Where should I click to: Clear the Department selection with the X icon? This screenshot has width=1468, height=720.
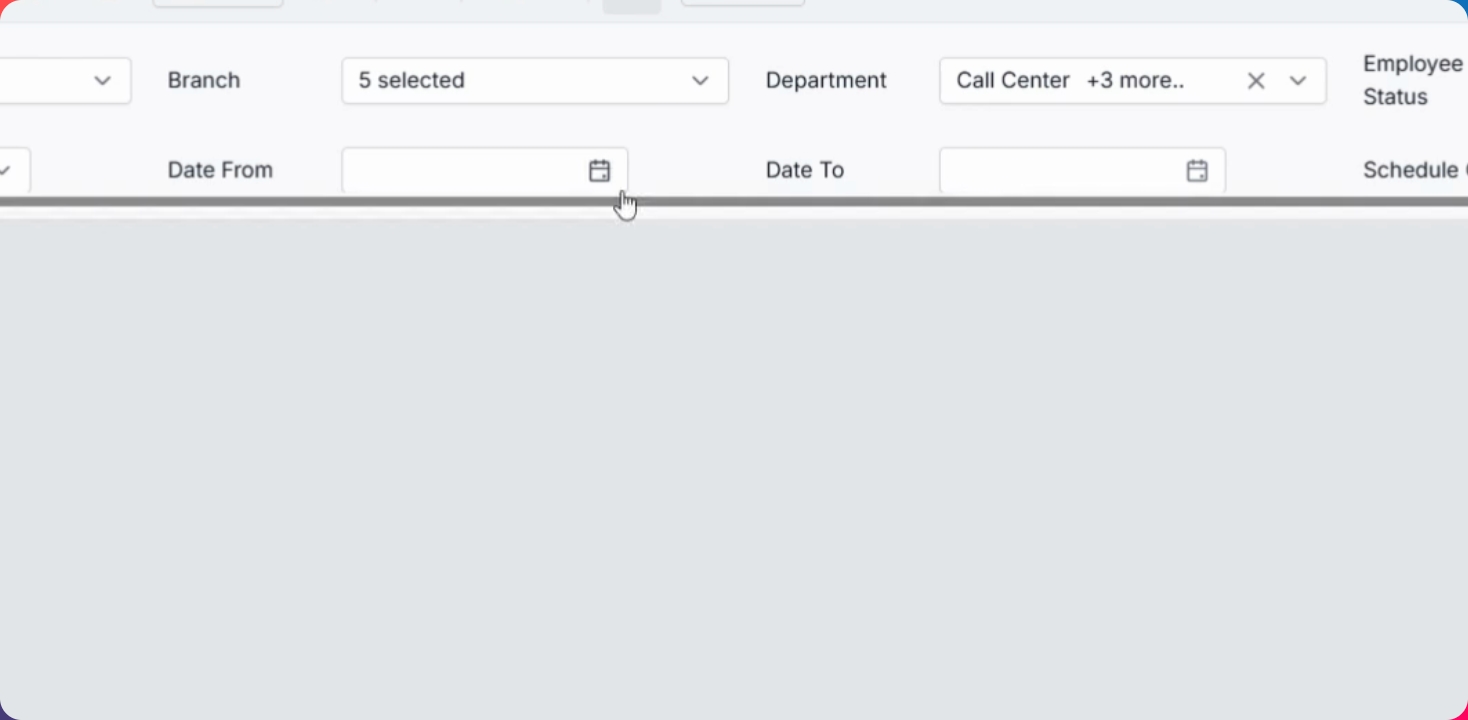pos(1256,81)
